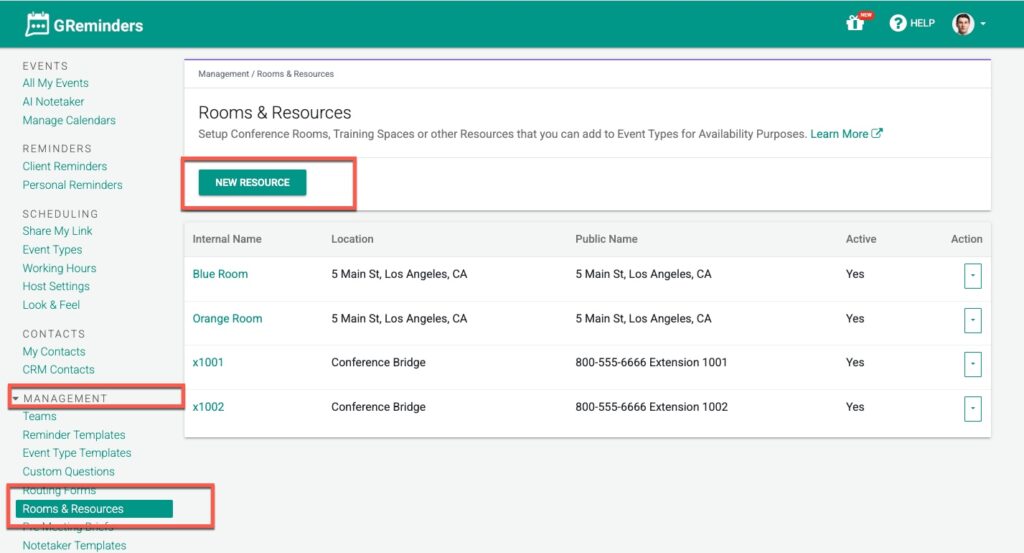The height and width of the screenshot is (553, 1024).
Task: Select Rooms & Resources in sidebar
Action: click(73, 509)
